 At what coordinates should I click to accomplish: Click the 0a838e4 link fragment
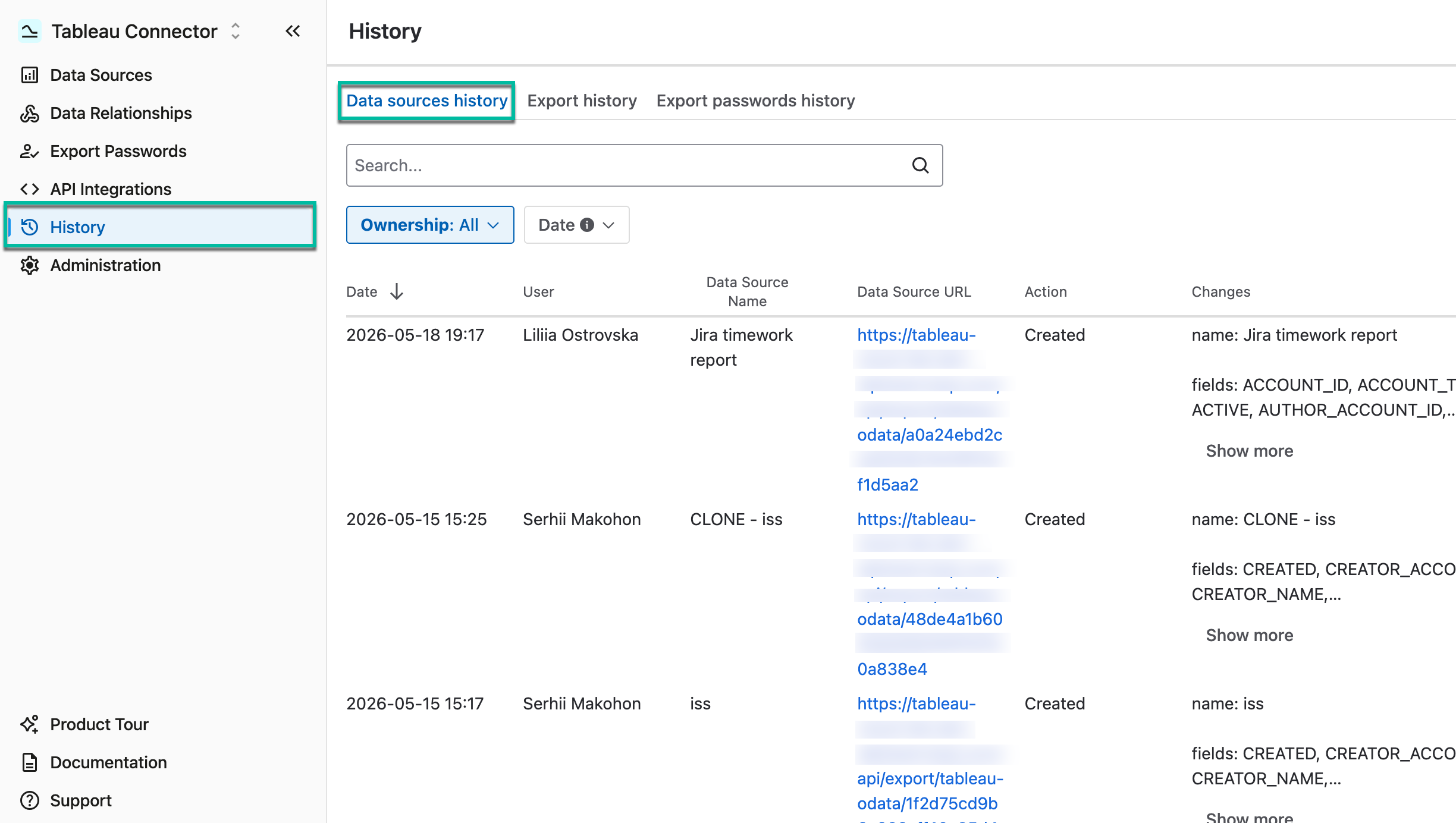(x=892, y=669)
